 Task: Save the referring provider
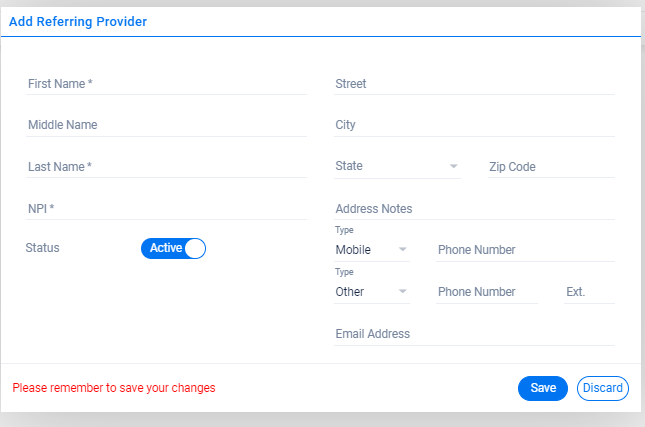point(543,388)
